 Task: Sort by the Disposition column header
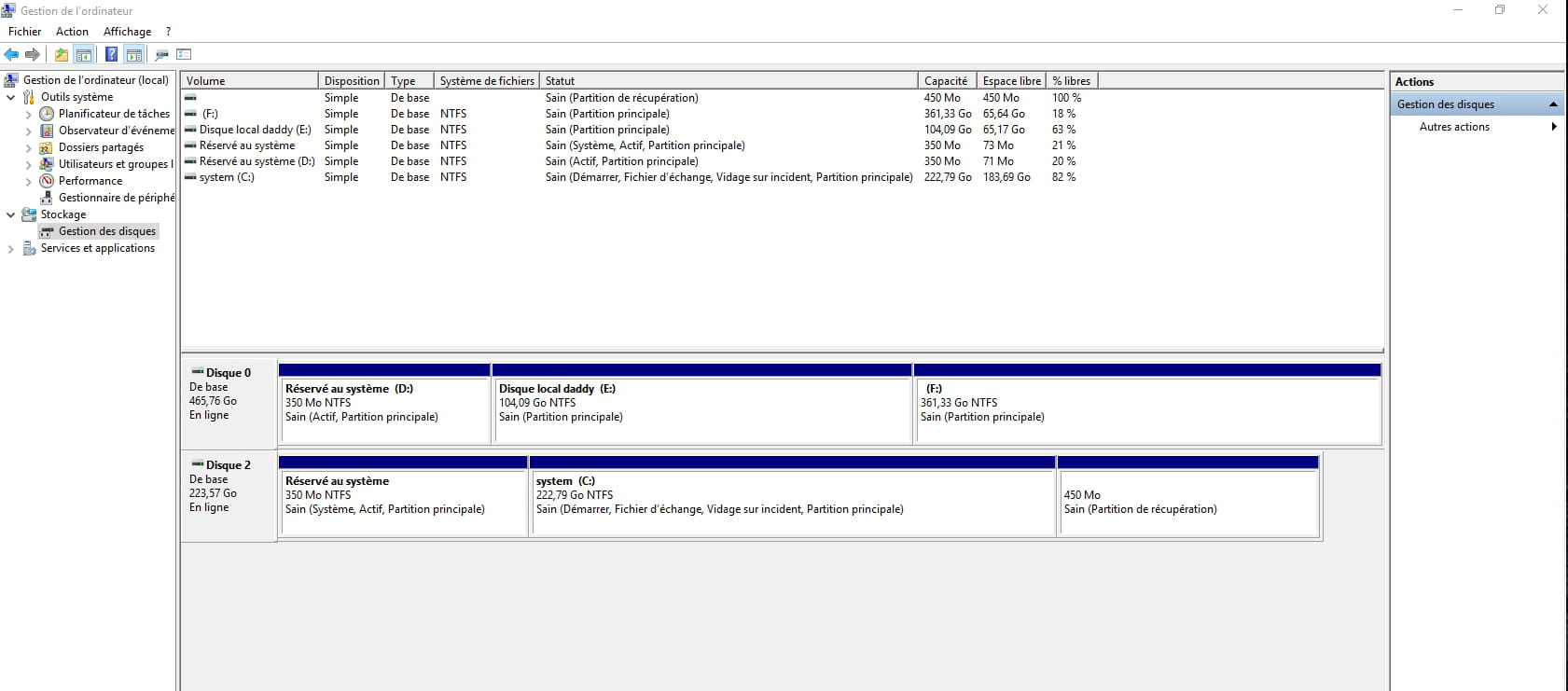352,81
